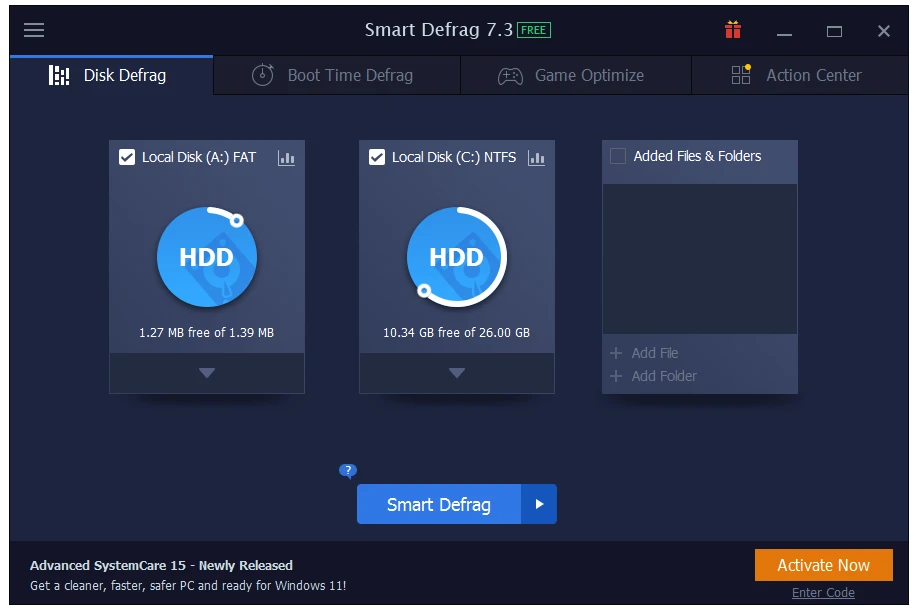The image size is (915, 610).
Task: Uncheck Local Disk (A:) FAT checkbox
Action: coord(127,157)
